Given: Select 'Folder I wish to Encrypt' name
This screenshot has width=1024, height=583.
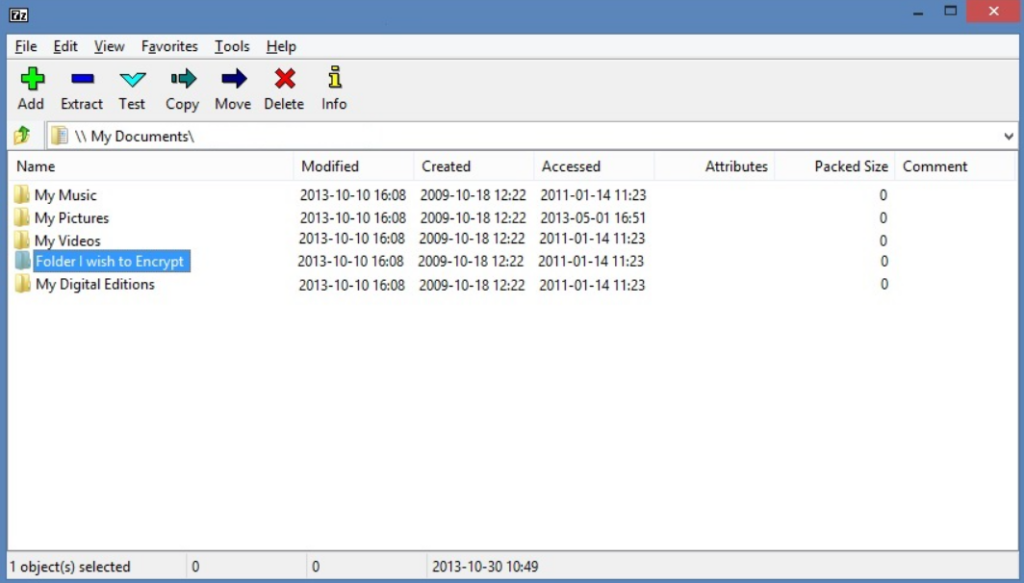Looking at the screenshot, I should [110, 261].
